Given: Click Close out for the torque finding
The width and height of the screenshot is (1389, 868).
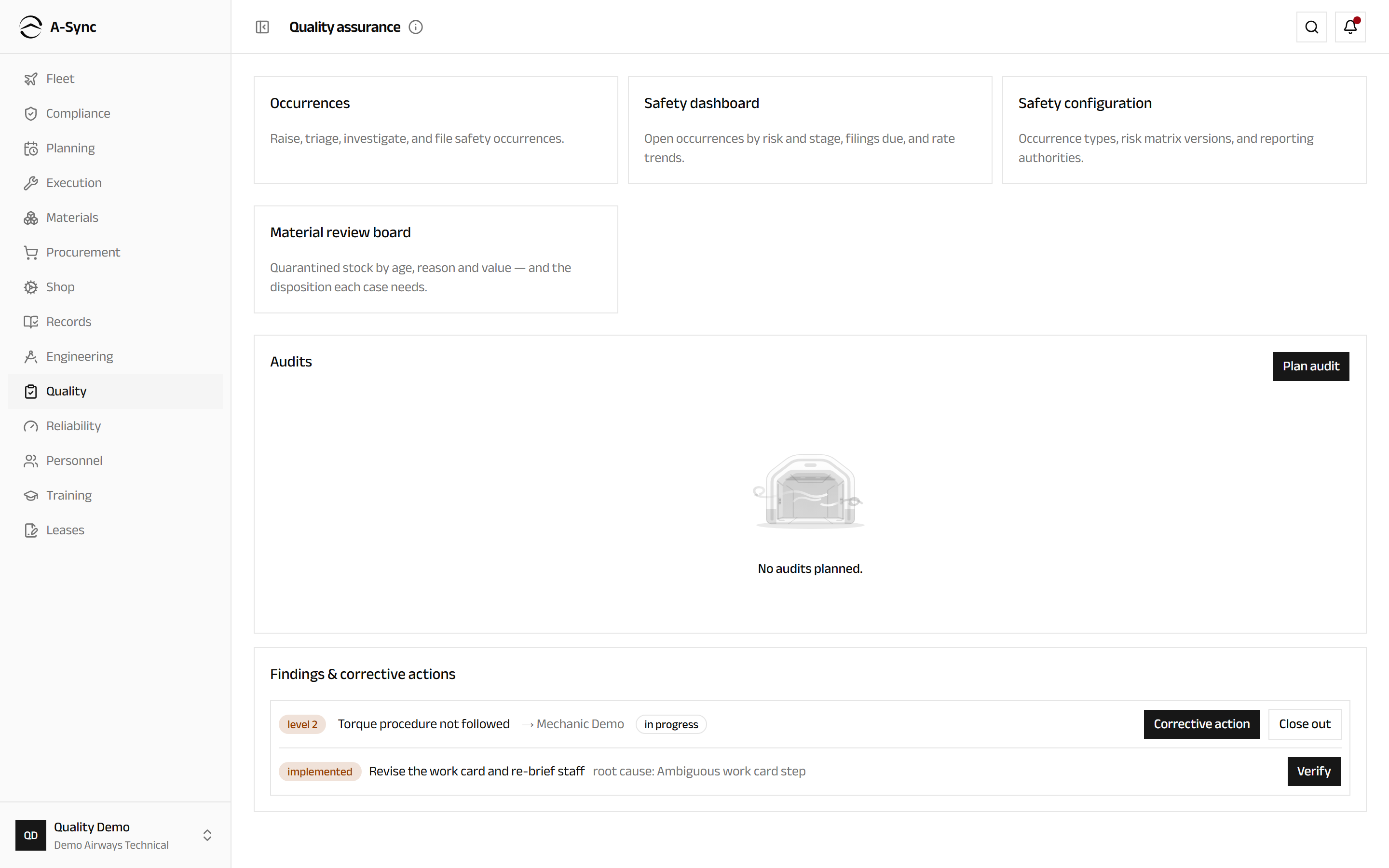Looking at the screenshot, I should (x=1305, y=724).
